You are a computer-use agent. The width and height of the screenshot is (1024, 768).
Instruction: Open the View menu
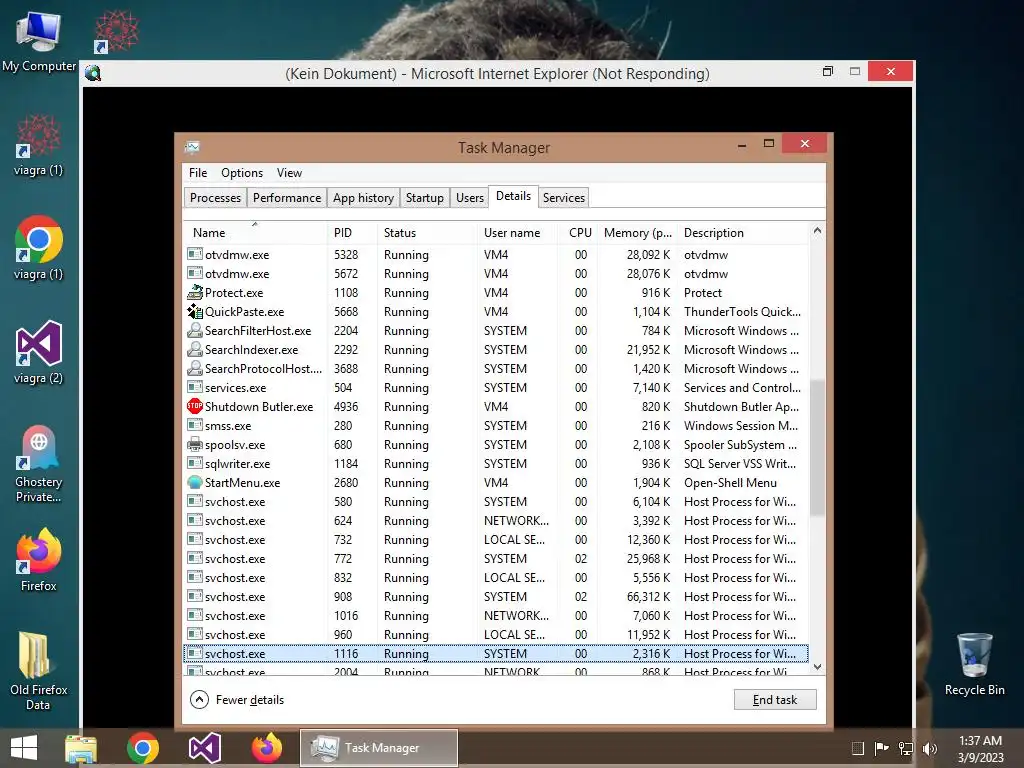click(289, 172)
